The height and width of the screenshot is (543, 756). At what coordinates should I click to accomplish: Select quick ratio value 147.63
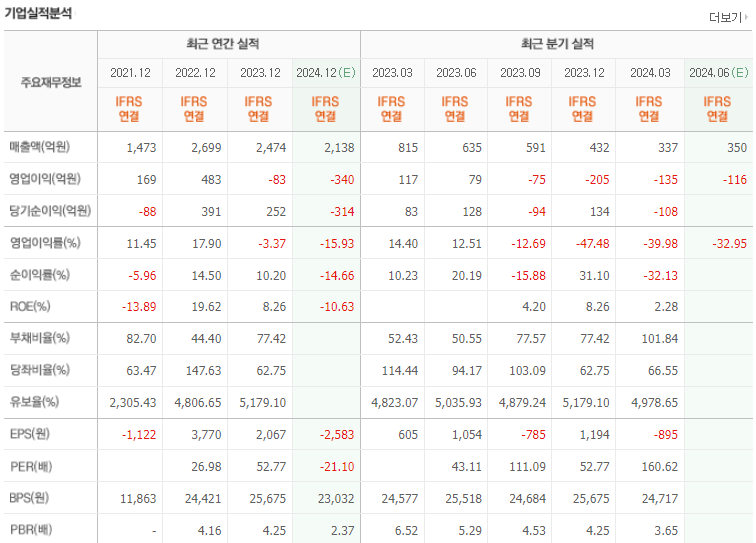203,371
